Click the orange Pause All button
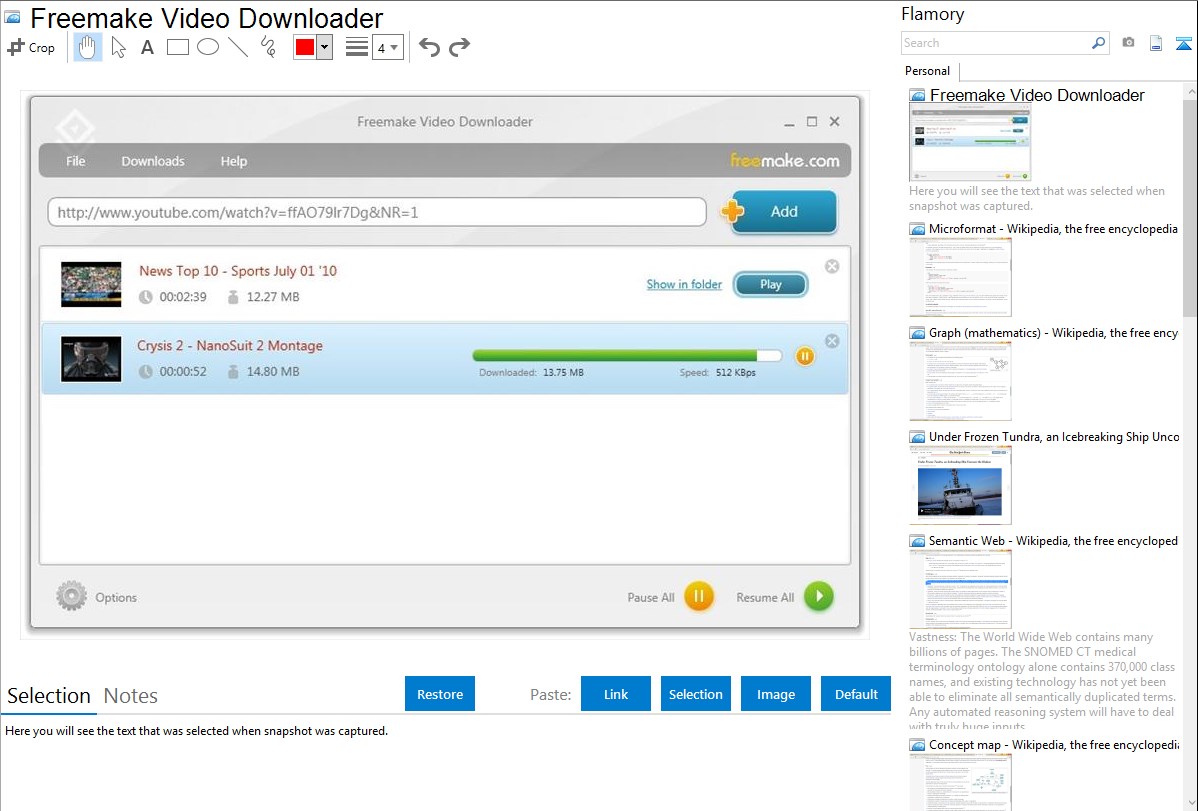This screenshot has height=811, width=1198. [x=698, y=596]
